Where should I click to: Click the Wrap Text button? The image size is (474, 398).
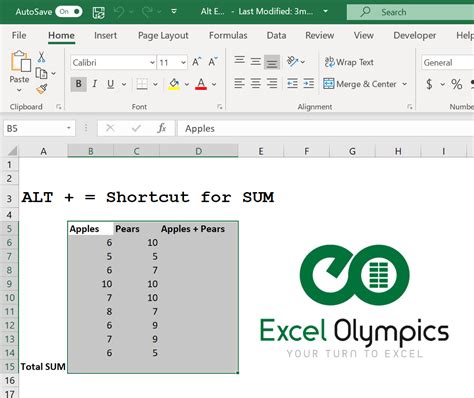coord(349,62)
